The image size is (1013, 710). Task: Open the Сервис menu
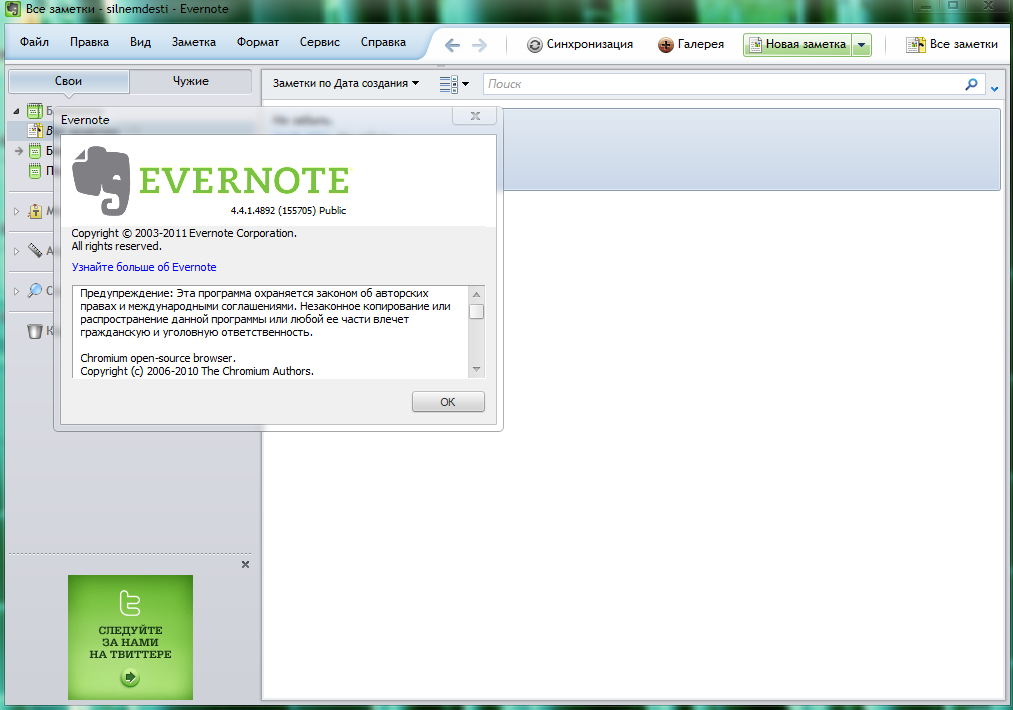click(x=320, y=42)
